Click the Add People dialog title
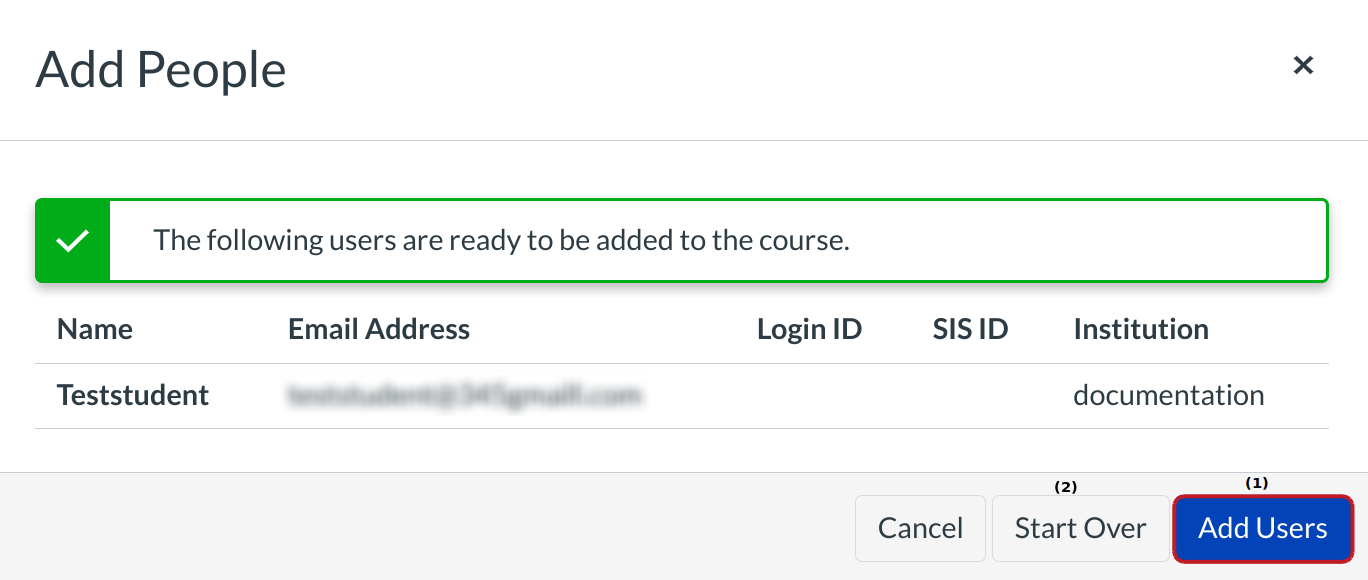The image size is (1368, 580). 161,70
